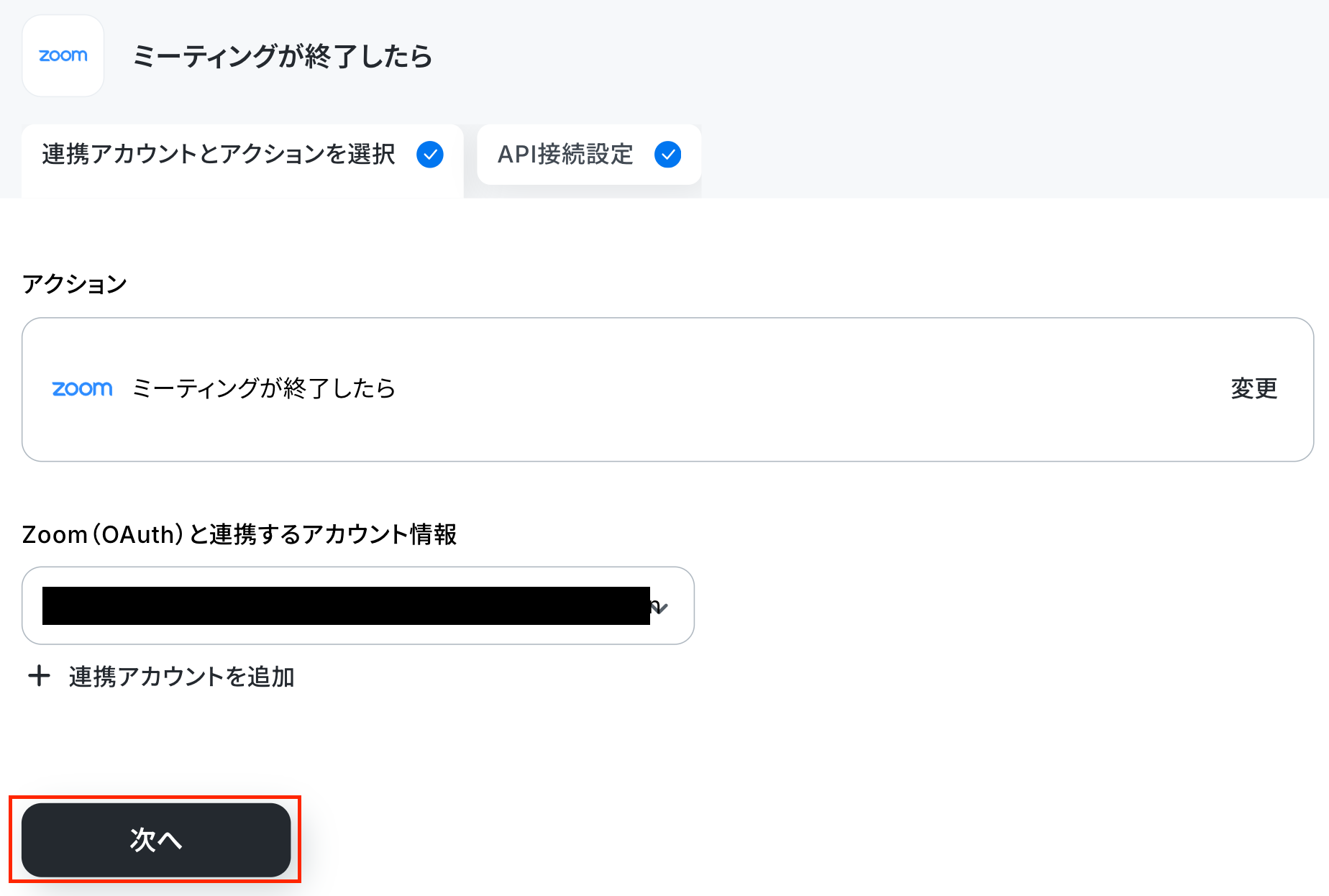Click the checkmark next to API接続設定
The image size is (1329, 896).
(668, 155)
